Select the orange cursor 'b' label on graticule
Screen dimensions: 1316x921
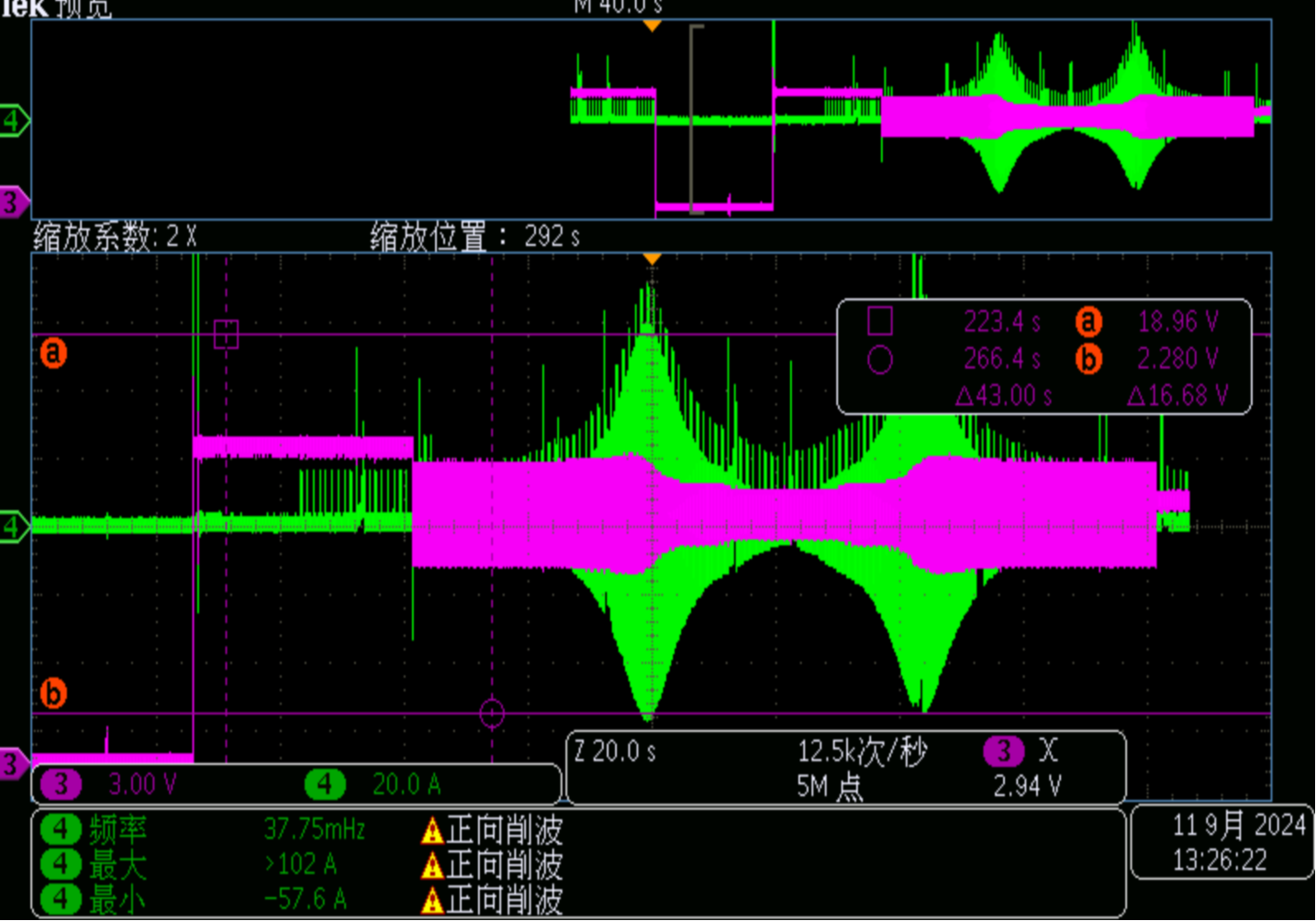tap(53, 693)
